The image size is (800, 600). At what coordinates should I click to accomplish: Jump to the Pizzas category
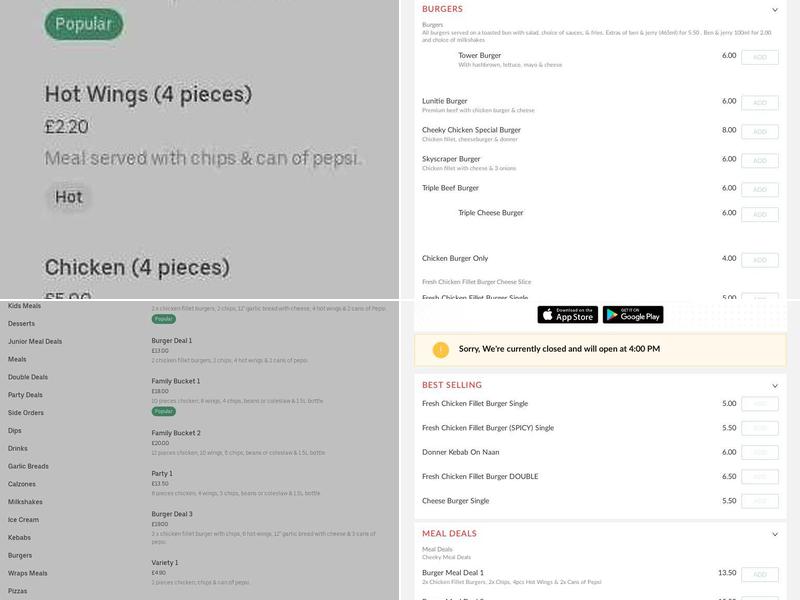click(x=18, y=591)
